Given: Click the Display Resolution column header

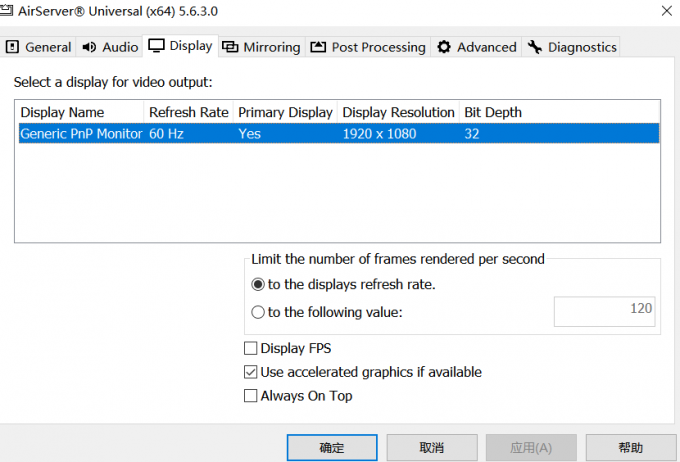Looking at the screenshot, I should click(x=398, y=112).
